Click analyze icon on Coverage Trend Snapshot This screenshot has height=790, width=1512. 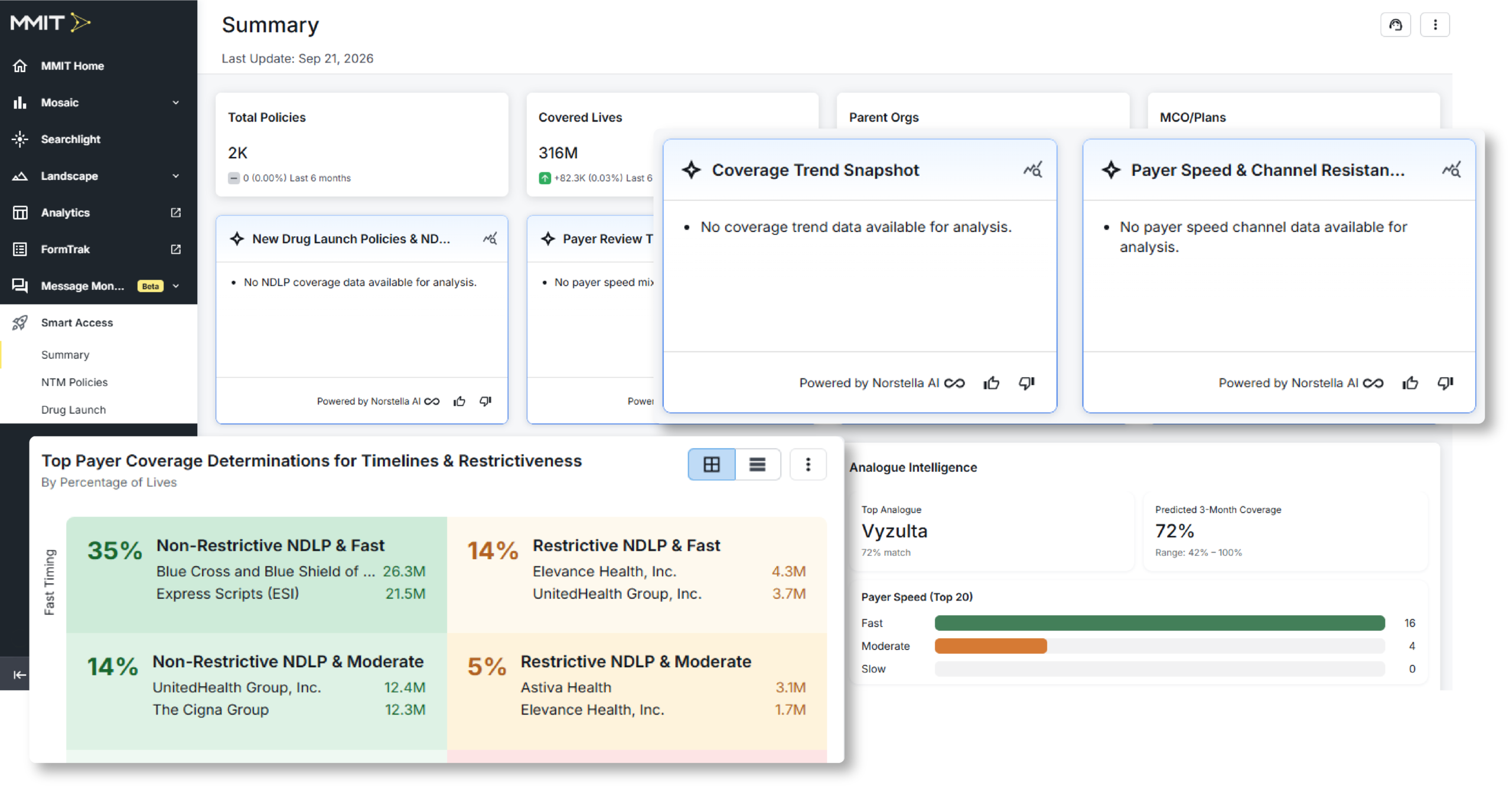pos(1033,170)
